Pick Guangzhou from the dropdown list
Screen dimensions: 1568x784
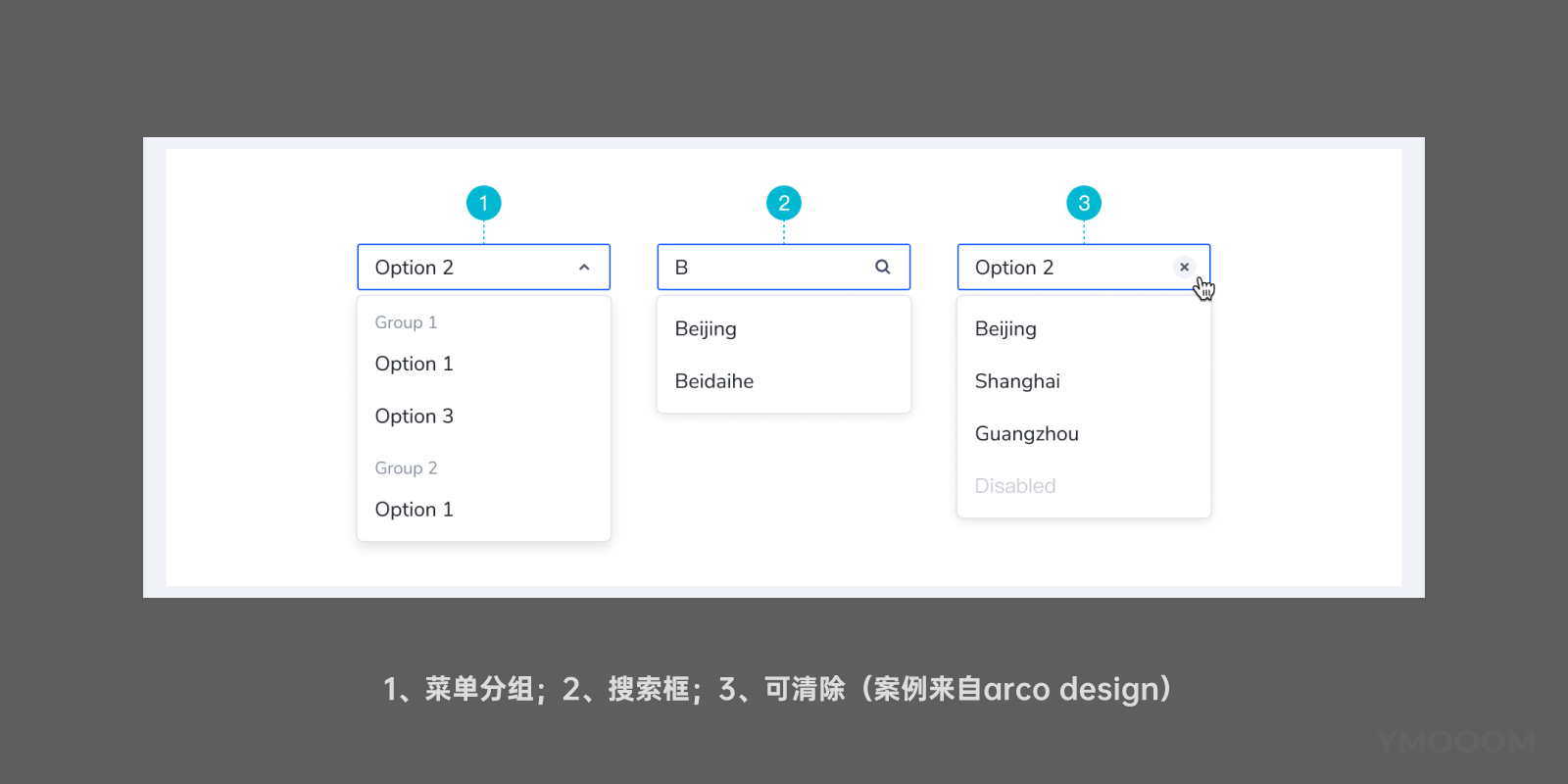click(1026, 434)
